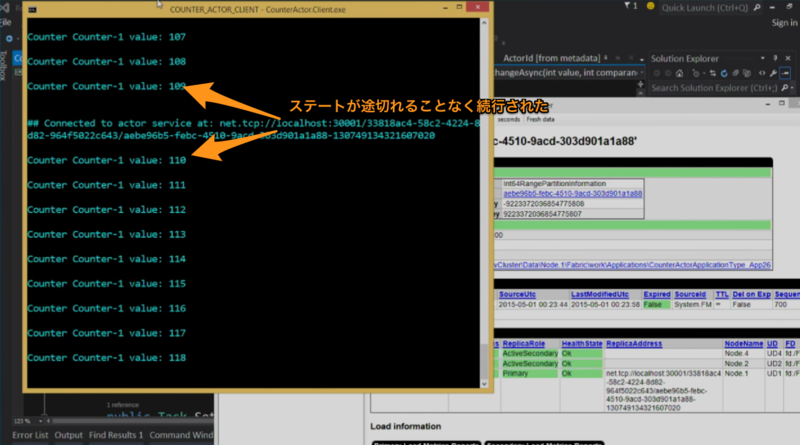Click the Primary replica role cell
Image resolution: width=800 pixels, height=445 pixels.
(530, 374)
